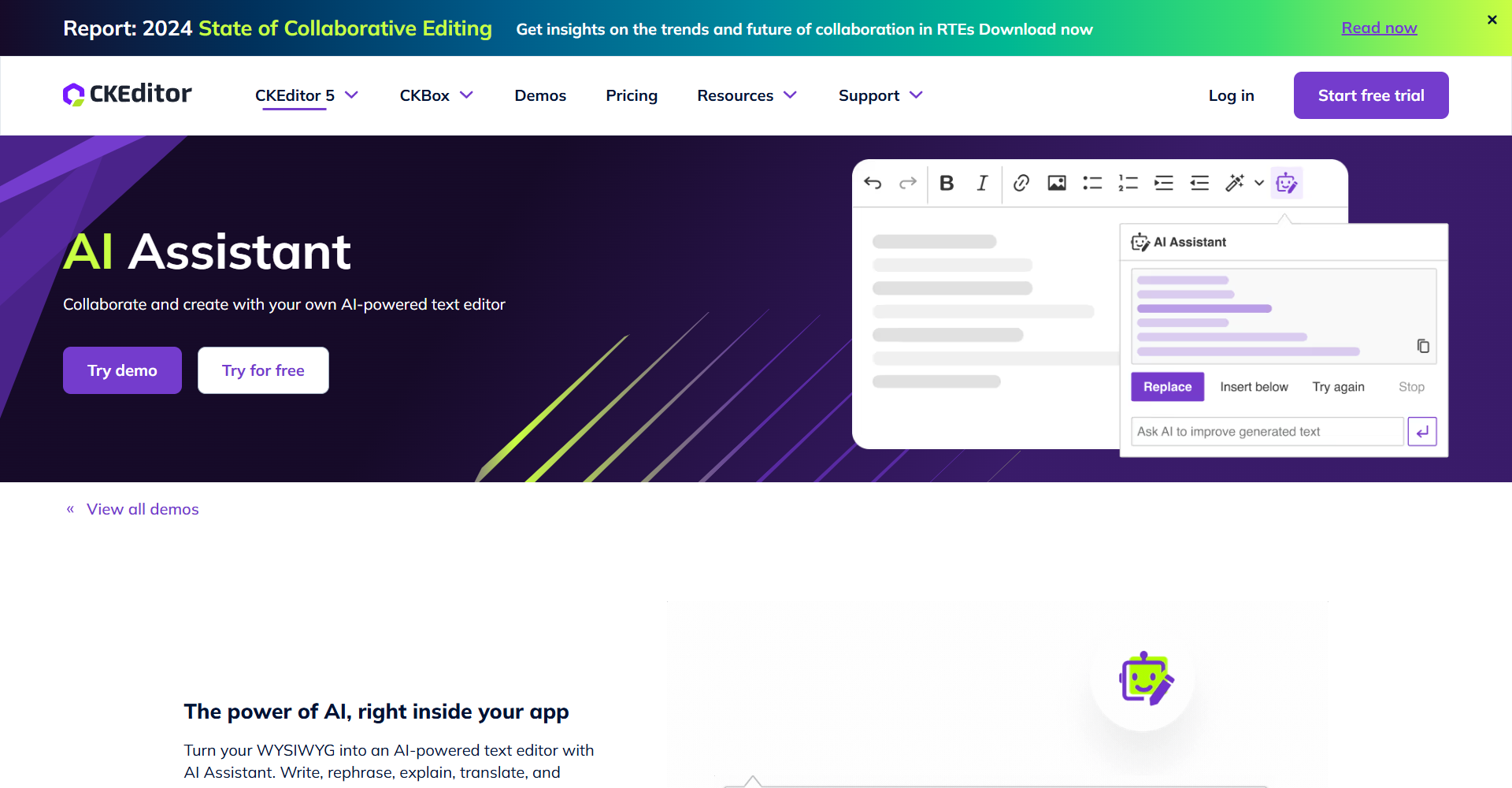Click the AI Assistant hero heading
The width and height of the screenshot is (1512, 788).
(x=207, y=252)
